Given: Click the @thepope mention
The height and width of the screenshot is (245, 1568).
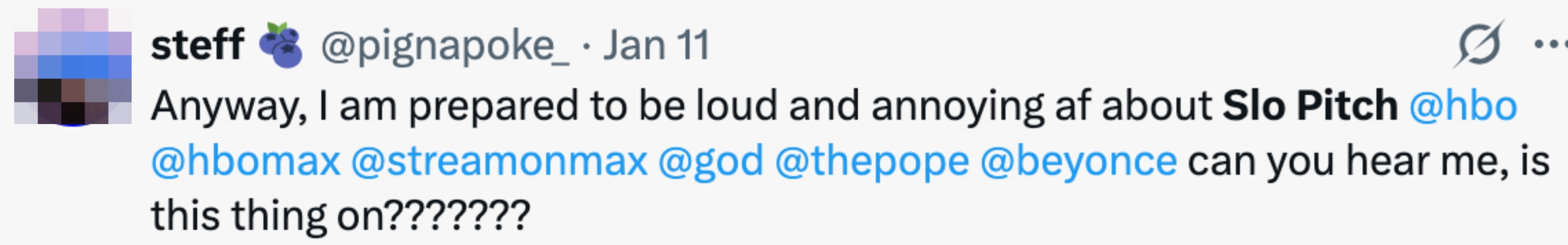Looking at the screenshot, I should 872,161.
